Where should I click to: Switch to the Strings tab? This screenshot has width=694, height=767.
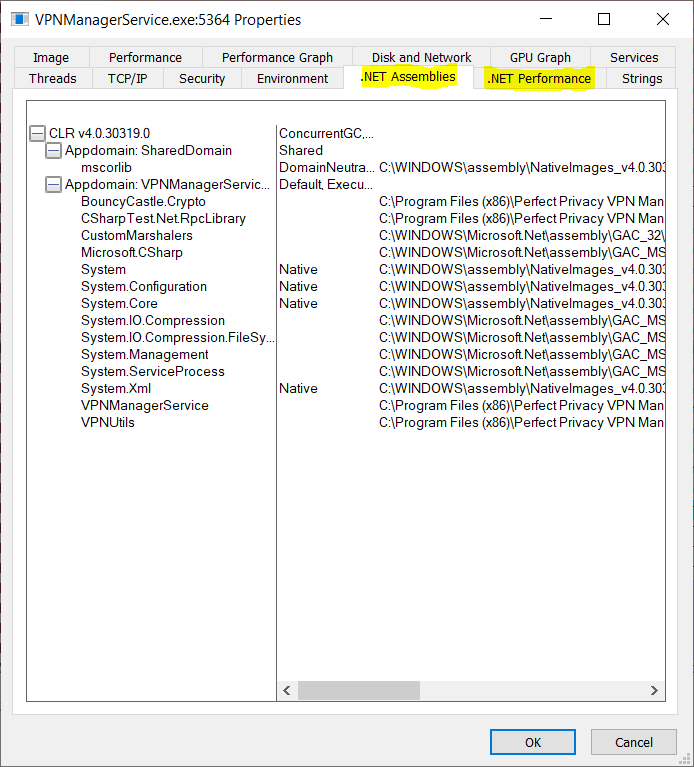[x=642, y=78]
